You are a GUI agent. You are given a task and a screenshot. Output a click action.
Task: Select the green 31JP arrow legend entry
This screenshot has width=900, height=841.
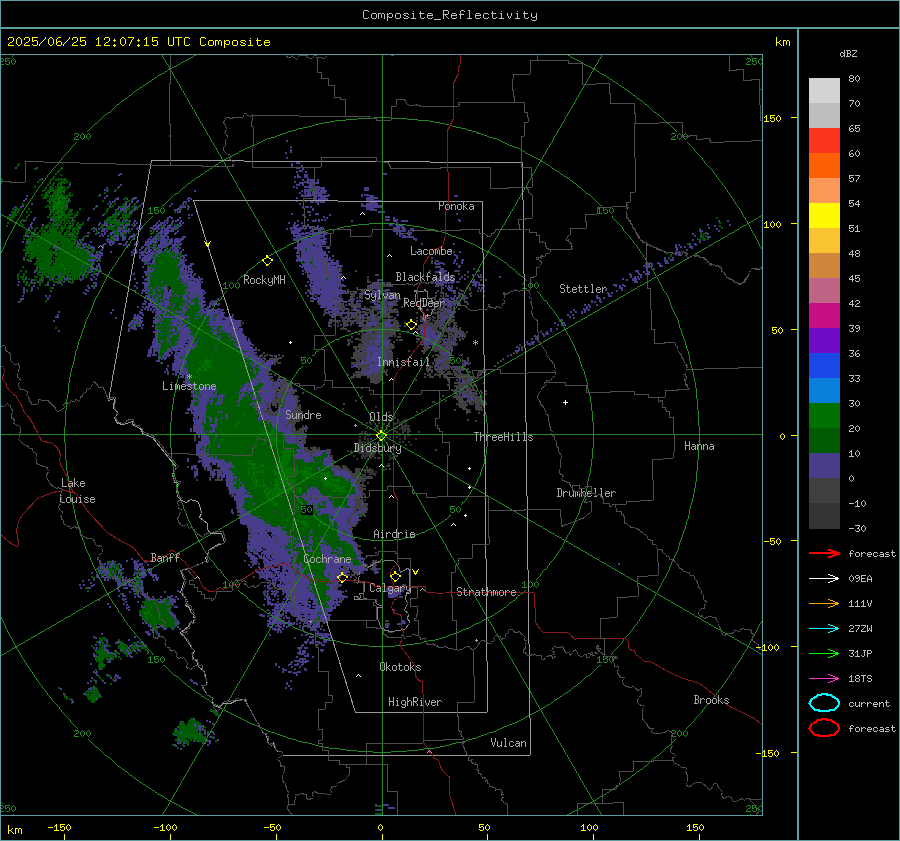click(x=824, y=653)
